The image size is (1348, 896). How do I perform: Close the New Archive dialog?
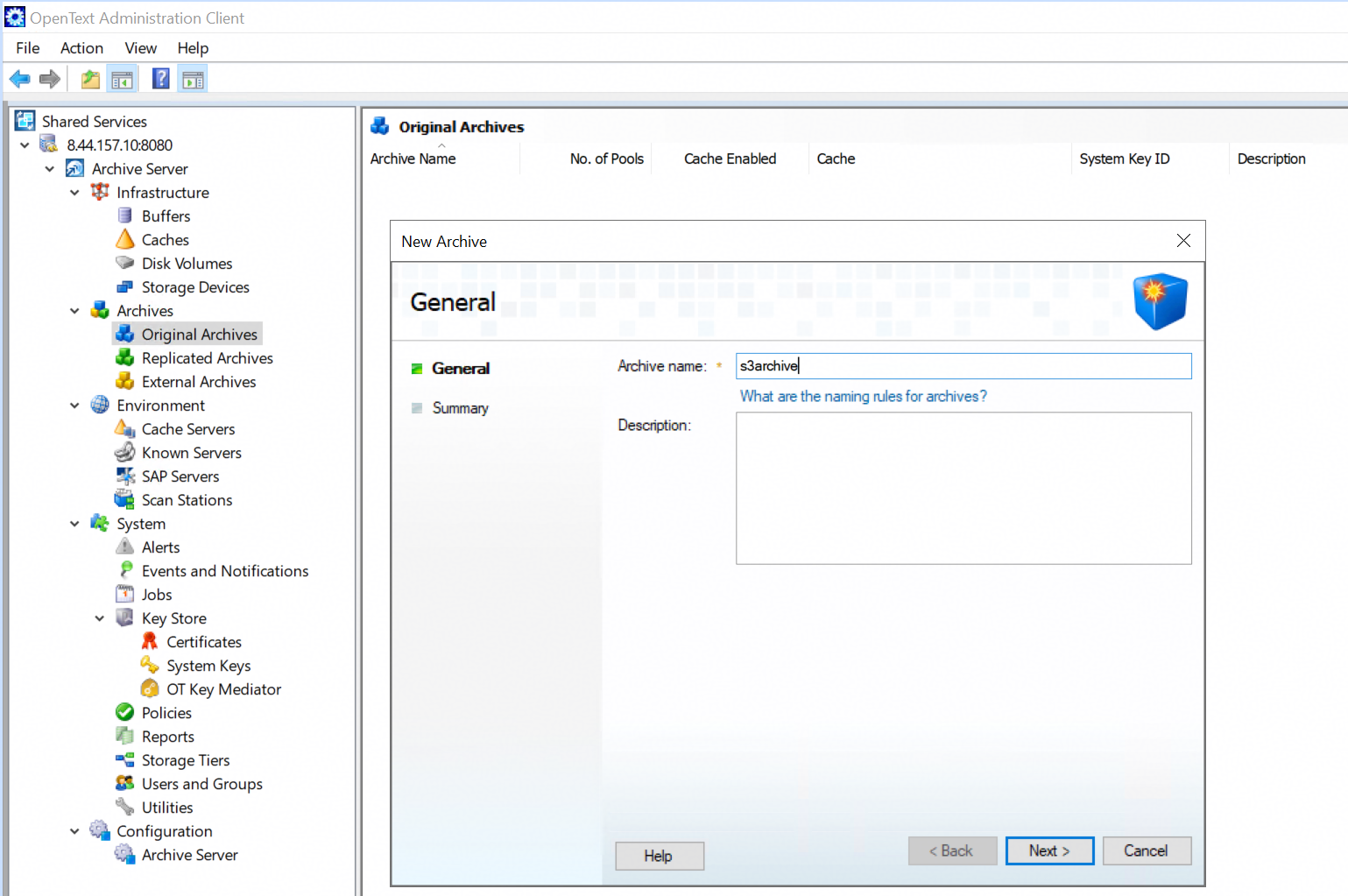(x=1183, y=241)
